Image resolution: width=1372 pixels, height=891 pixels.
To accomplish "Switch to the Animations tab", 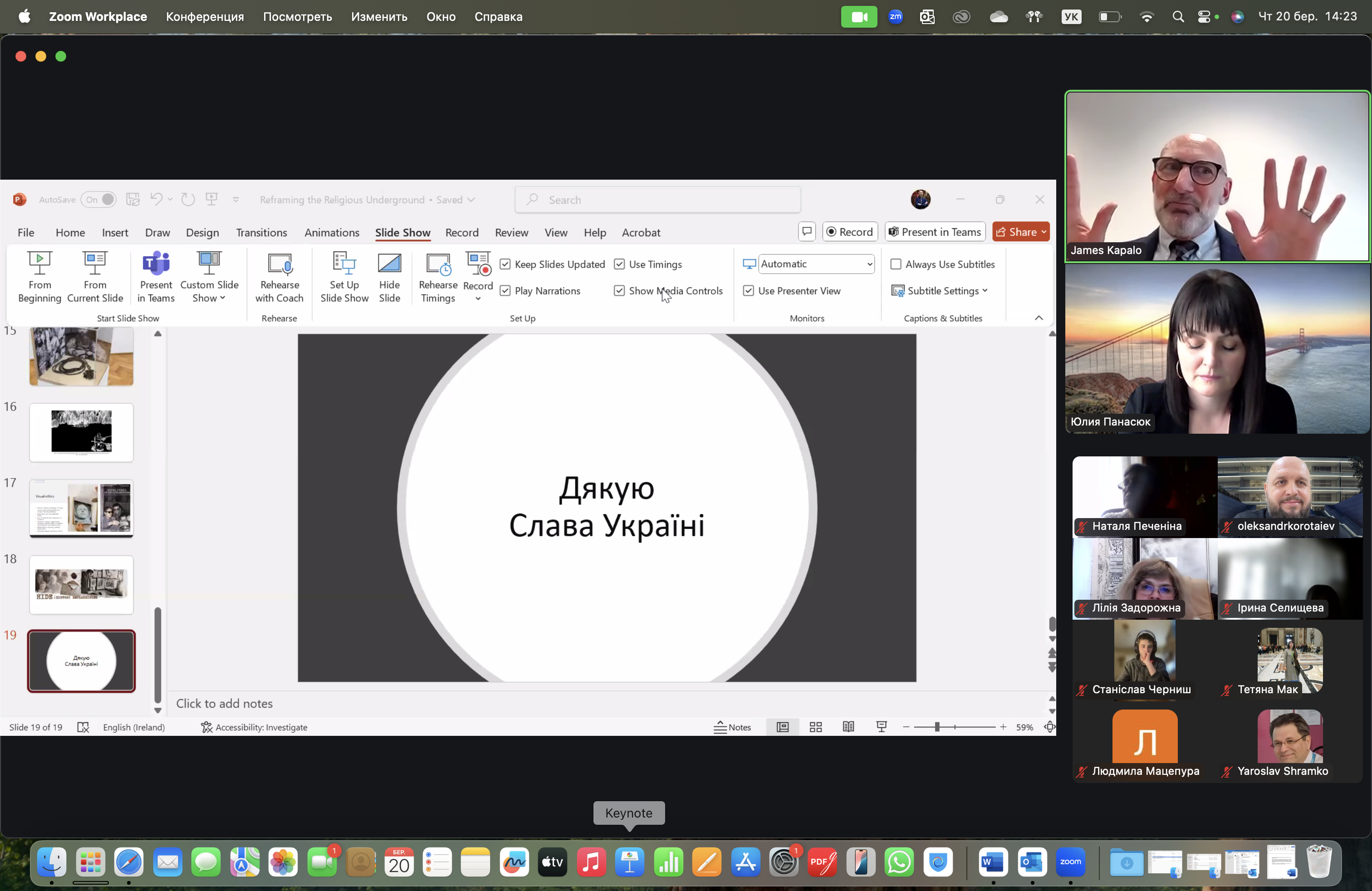I will [x=332, y=232].
